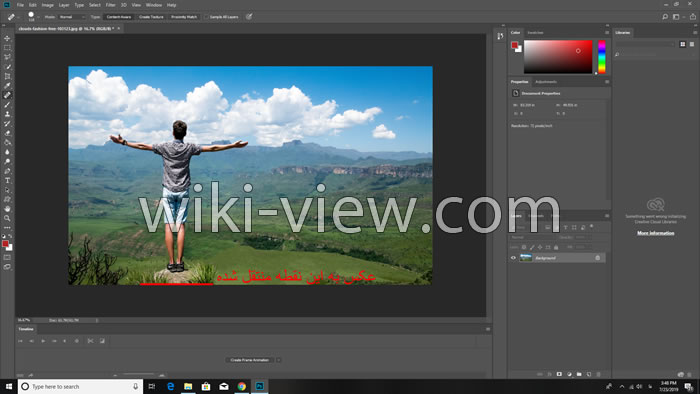This screenshot has width=700, height=394.
Task: Hide the Background layer eye icon
Action: [513, 258]
